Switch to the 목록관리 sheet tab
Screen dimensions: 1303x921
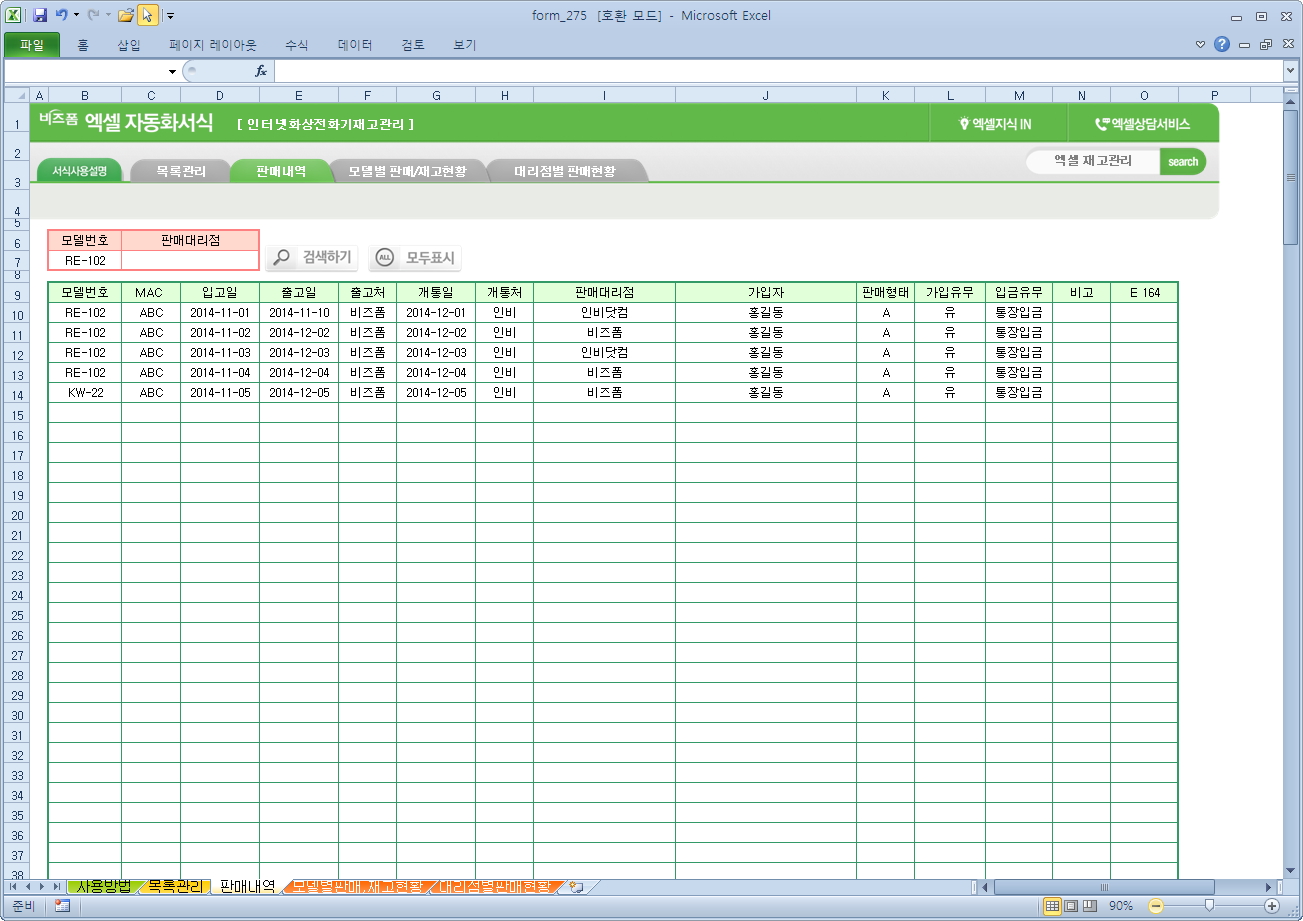[x=175, y=887]
